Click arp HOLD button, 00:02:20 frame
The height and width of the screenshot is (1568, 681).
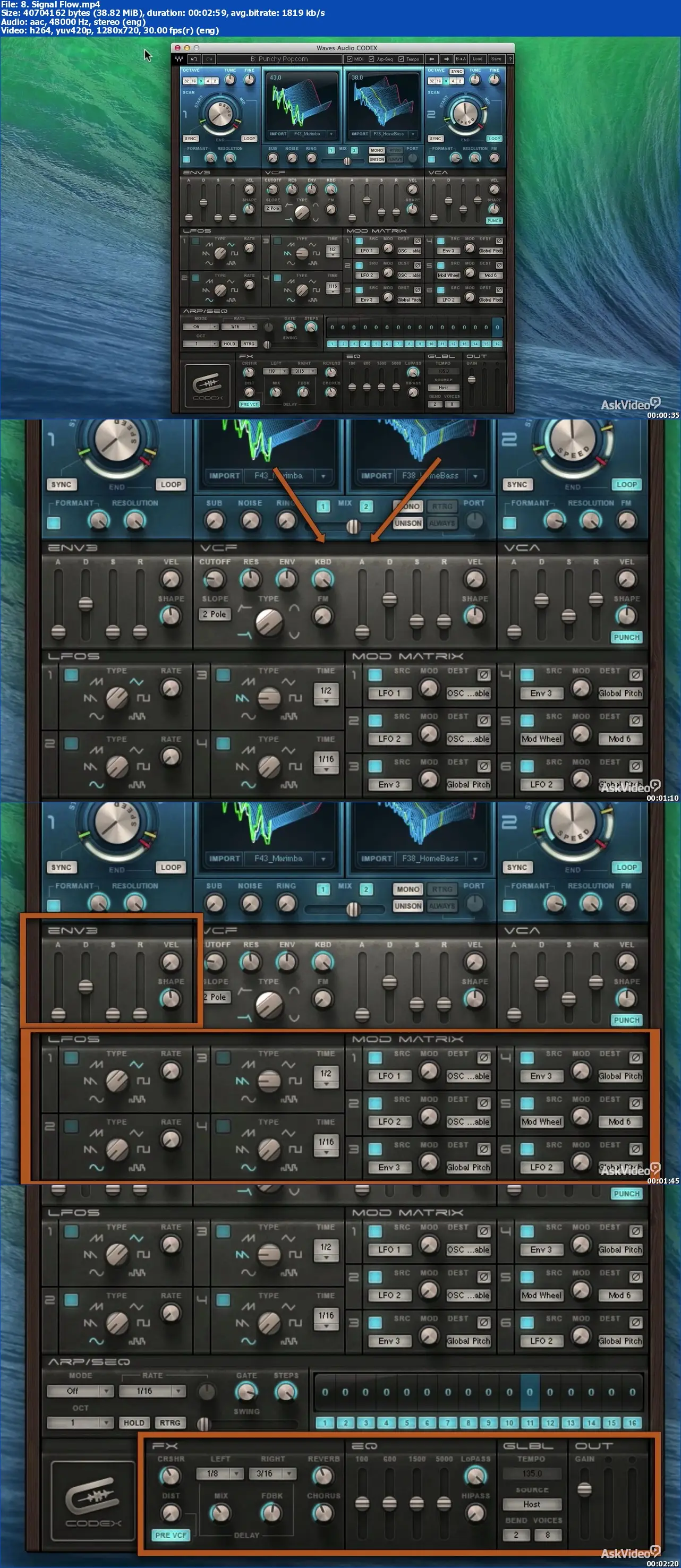click(x=134, y=1423)
